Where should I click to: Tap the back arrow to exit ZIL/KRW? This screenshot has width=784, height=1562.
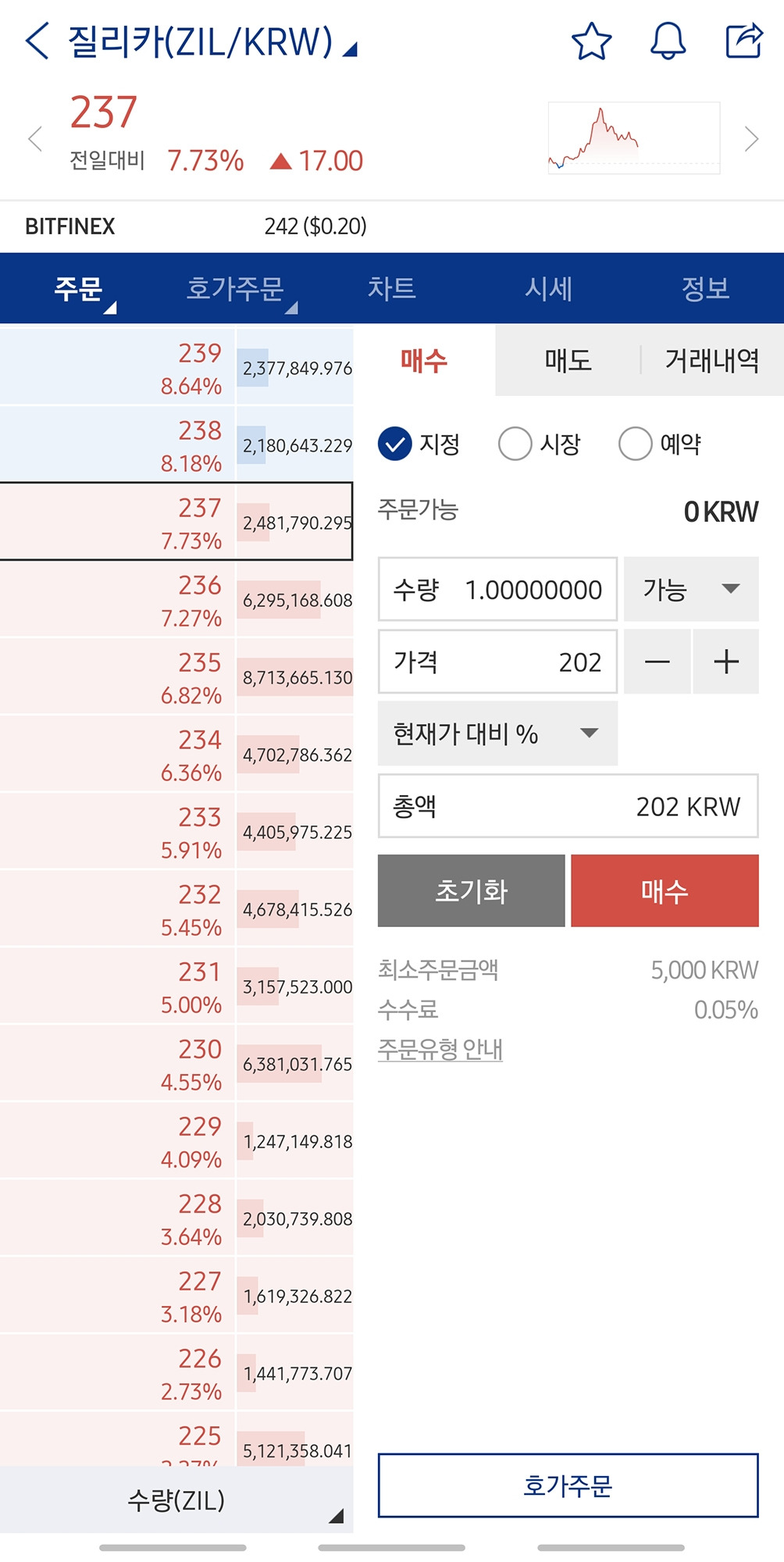click(35, 41)
